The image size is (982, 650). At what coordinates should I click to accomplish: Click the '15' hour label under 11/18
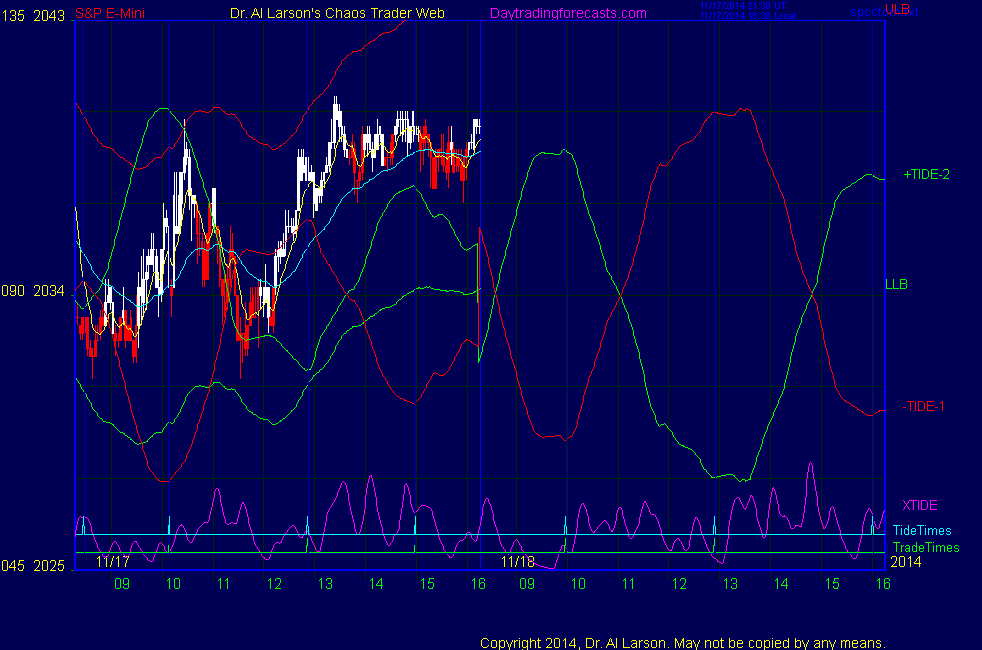pos(832,584)
